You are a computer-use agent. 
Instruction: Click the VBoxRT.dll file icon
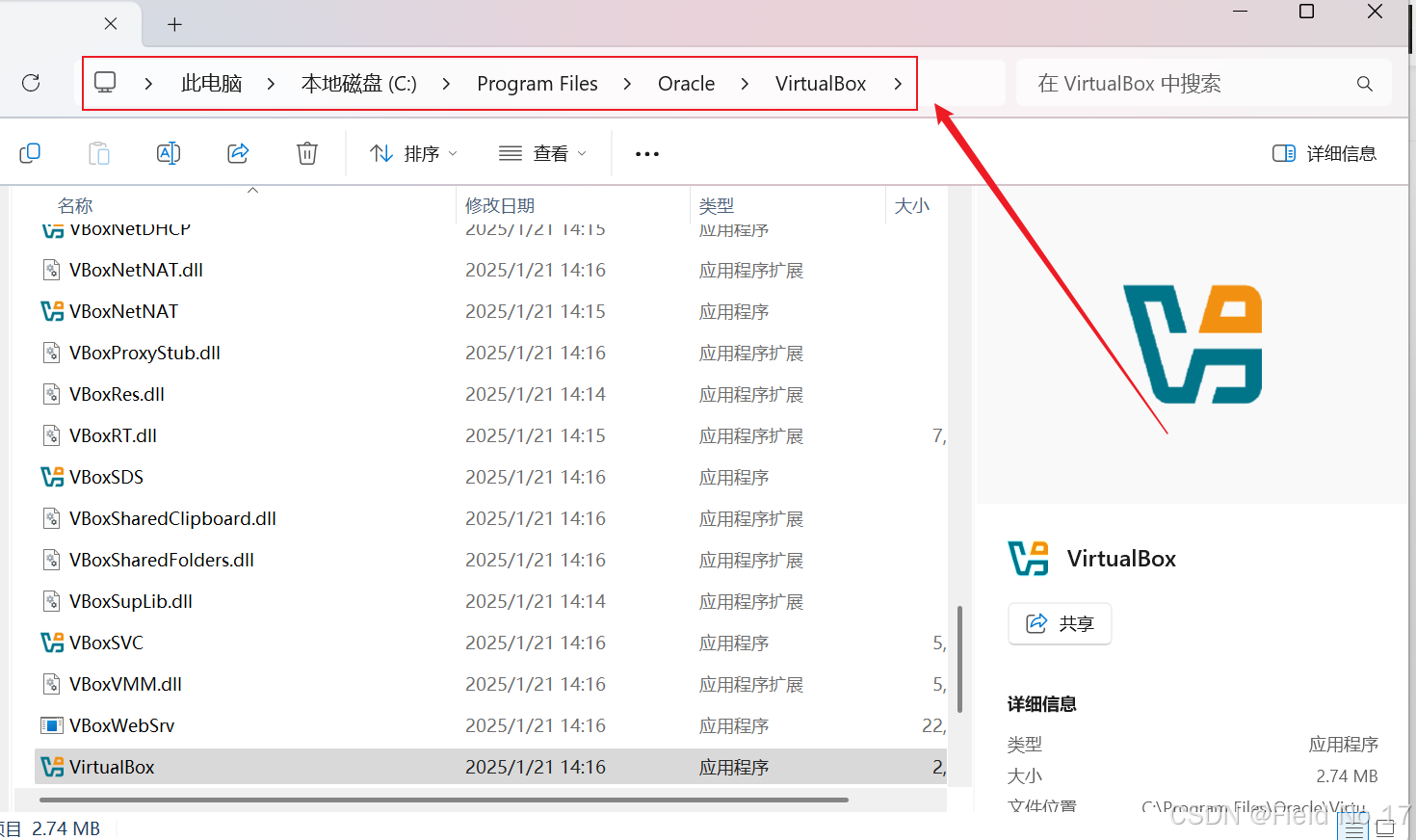pyautogui.click(x=52, y=435)
